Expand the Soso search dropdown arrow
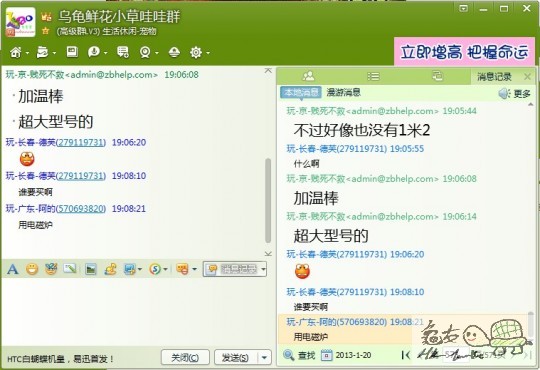The image size is (540, 370). pos(165,269)
